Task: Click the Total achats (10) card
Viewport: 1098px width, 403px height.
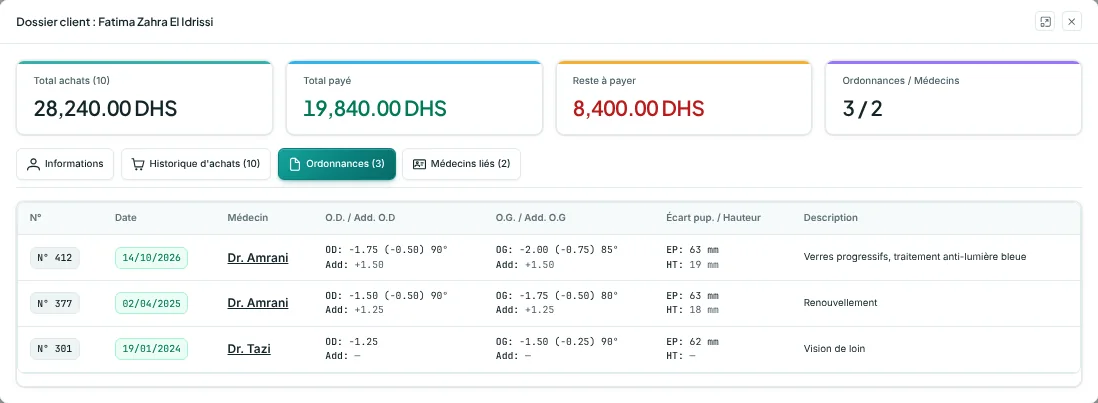Action: click(x=144, y=97)
